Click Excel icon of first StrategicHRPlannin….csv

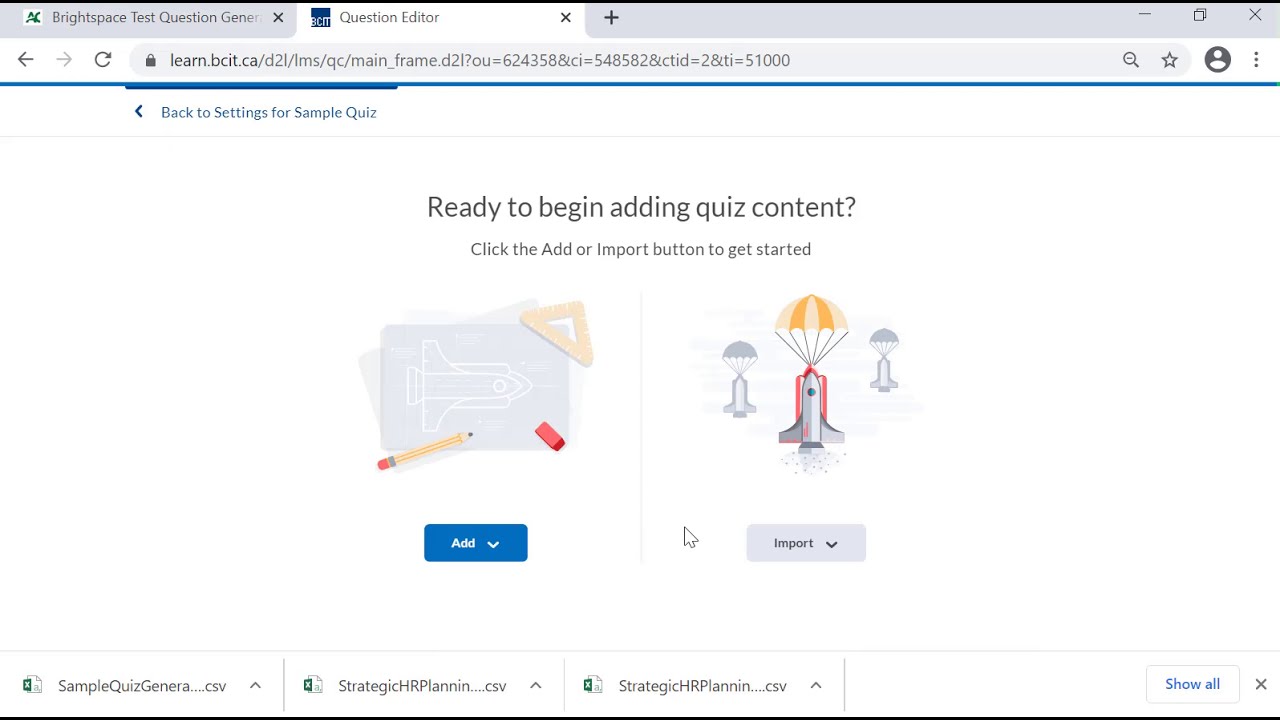click(313, 685)
